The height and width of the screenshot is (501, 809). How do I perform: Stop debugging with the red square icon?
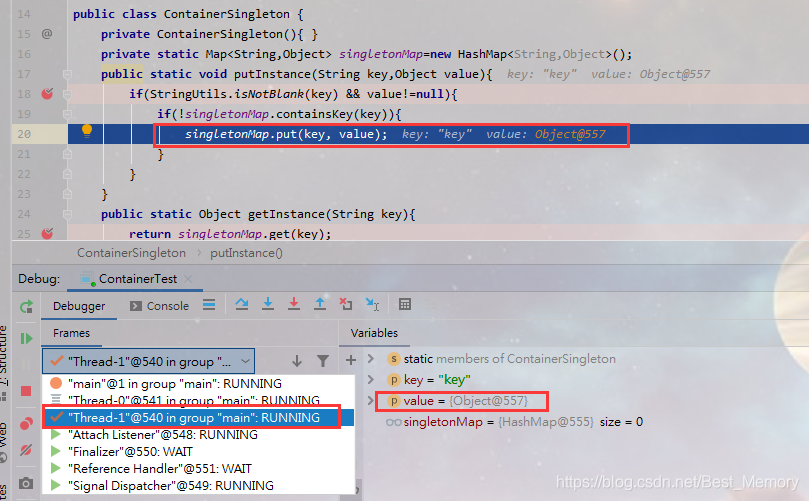(x=26, y=391)
